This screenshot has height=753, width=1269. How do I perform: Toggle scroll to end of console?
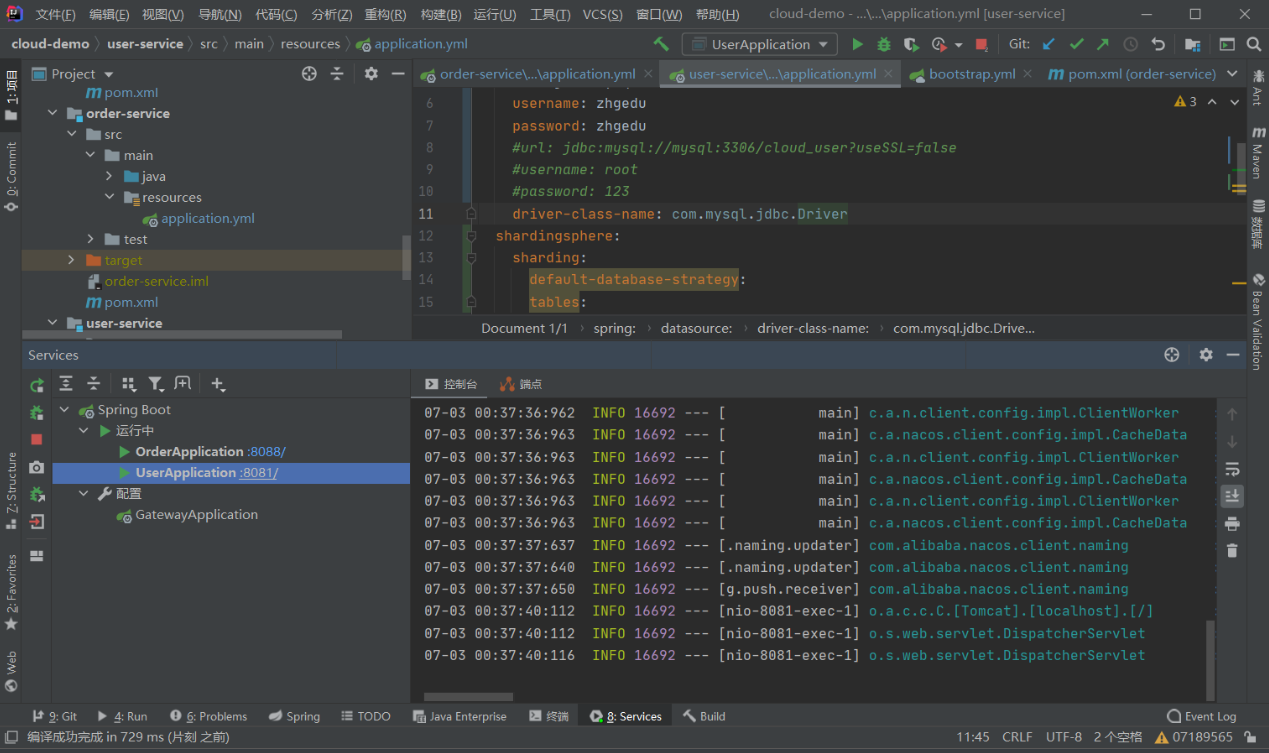click(1232, 496)
